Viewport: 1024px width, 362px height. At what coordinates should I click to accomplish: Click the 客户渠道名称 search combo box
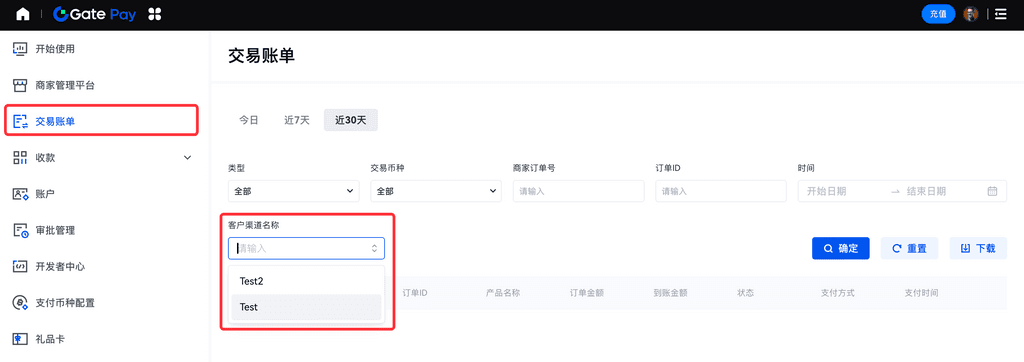coord(306,248)
